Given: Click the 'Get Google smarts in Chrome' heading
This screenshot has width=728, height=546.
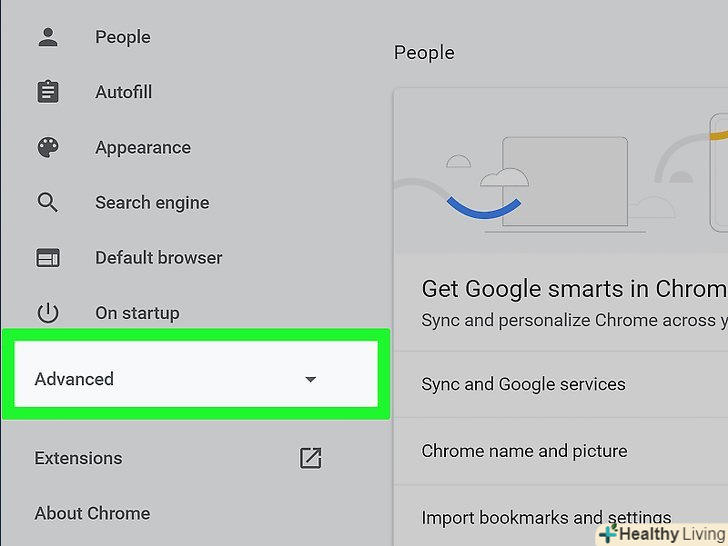Looking at the screenshot, I should [574, 289].
